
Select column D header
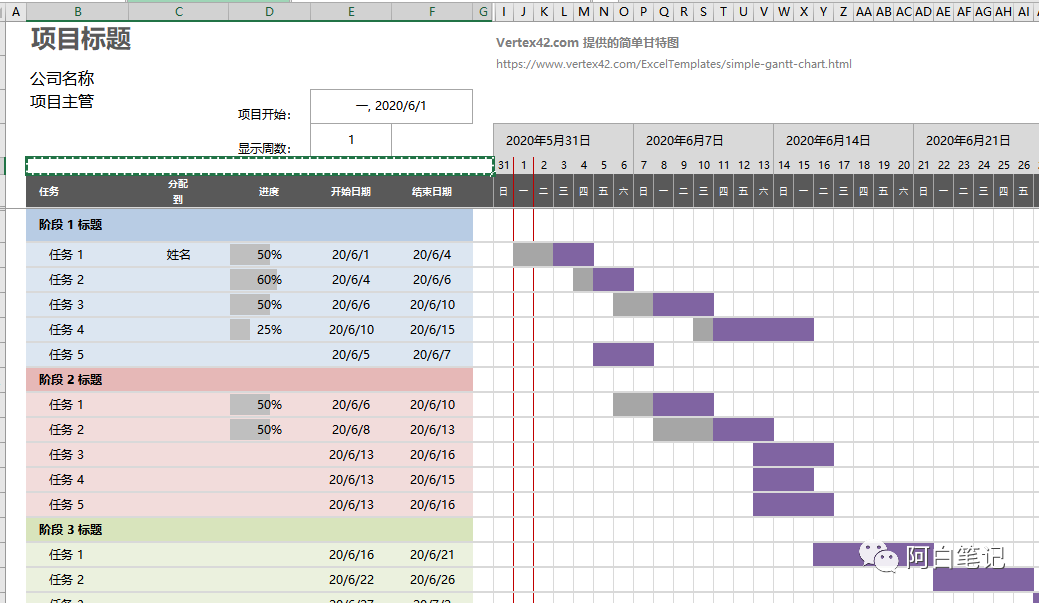pyautogui.click(x=269, y=11)
